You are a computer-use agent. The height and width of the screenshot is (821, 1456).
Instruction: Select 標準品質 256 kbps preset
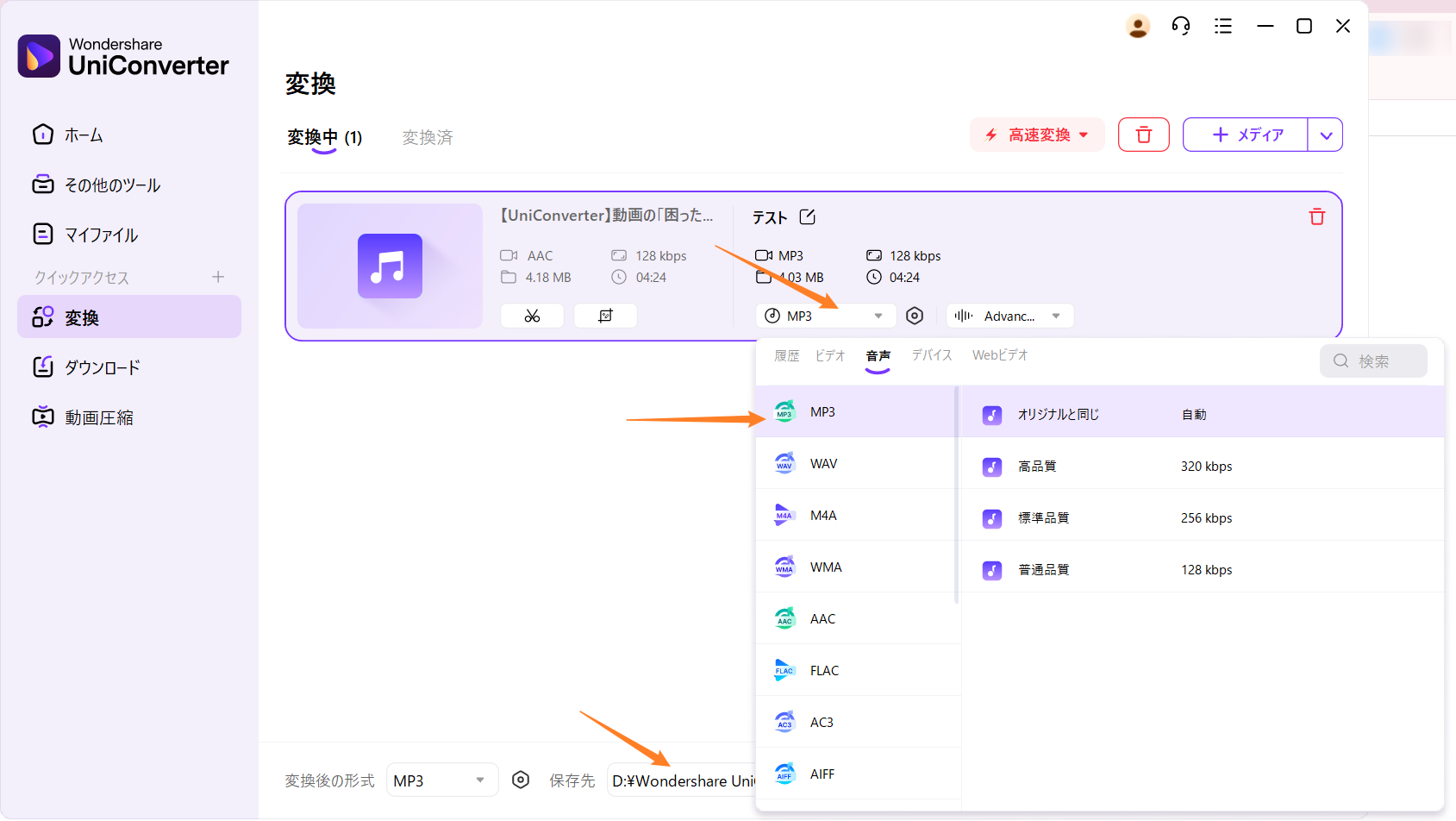pos(1203,515)
